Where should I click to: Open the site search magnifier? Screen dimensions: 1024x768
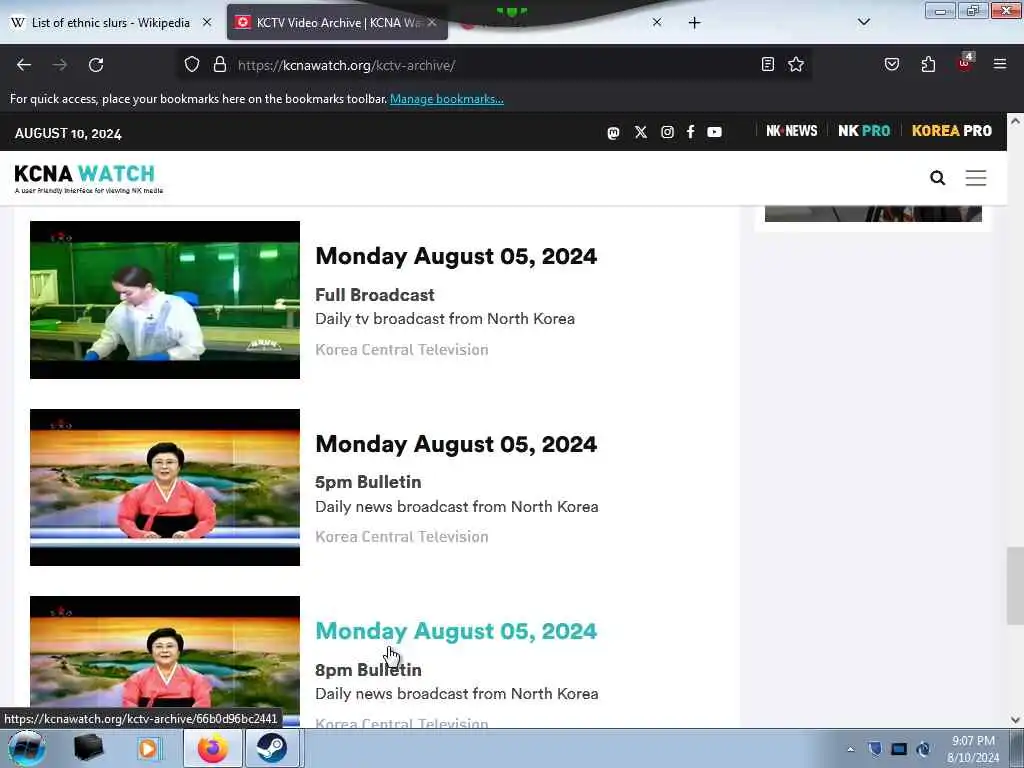(937, 178)
